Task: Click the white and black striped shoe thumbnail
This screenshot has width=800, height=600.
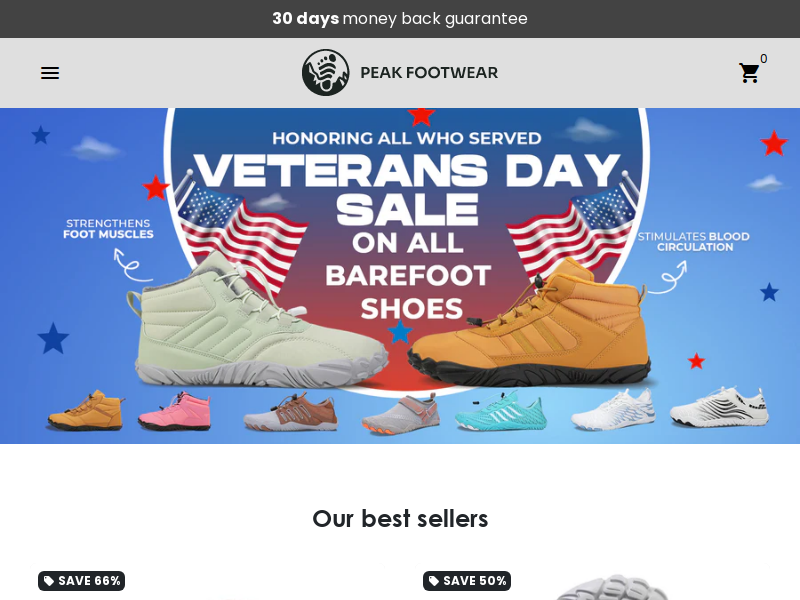Action: click(x=719, y=407)
